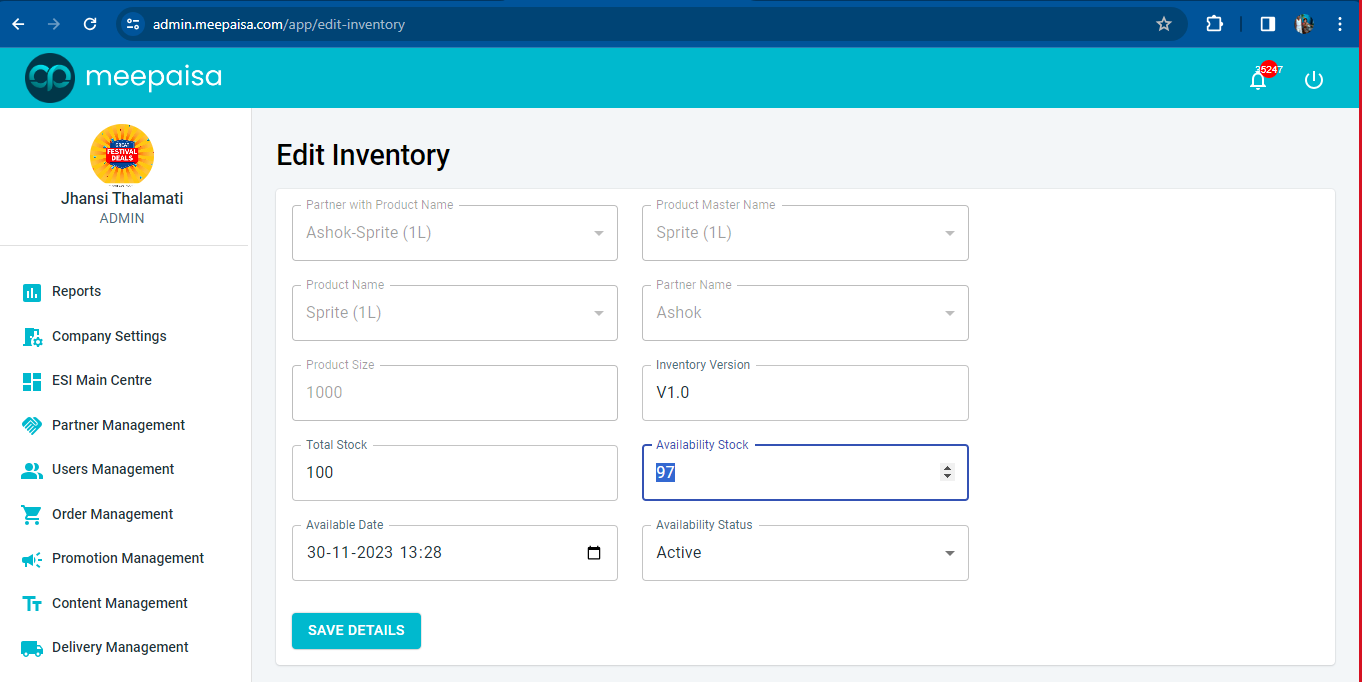Click the power logout icon

[1314, 80]
